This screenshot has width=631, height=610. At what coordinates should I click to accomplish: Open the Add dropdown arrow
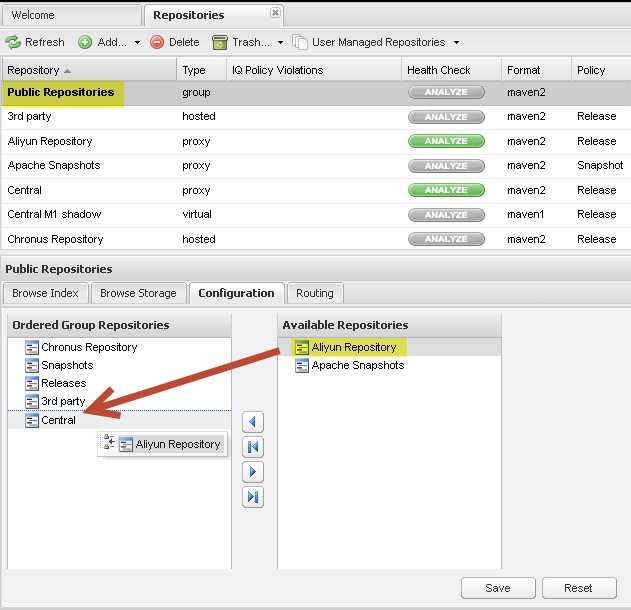(x=137, y=42)
